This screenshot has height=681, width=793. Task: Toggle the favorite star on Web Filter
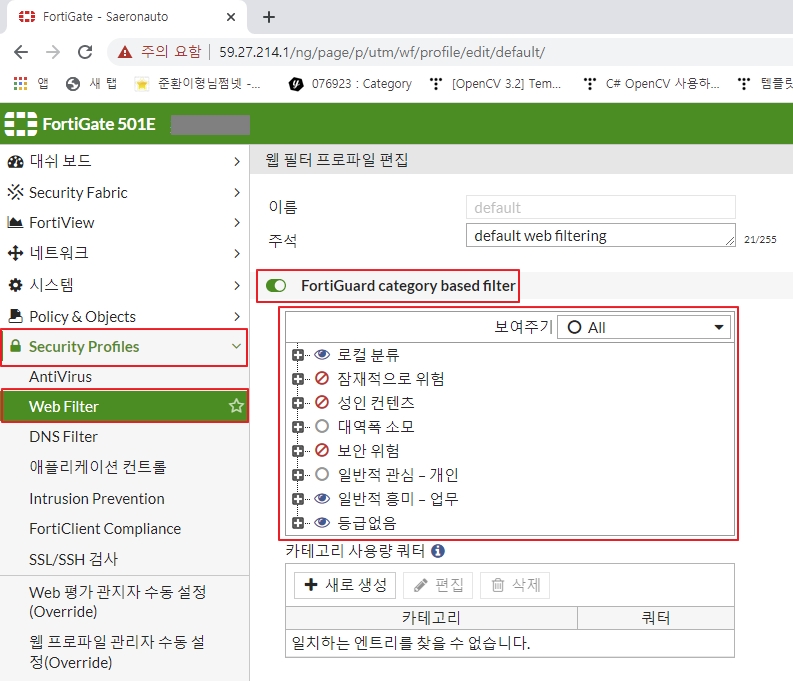click(x=236, y=405)
